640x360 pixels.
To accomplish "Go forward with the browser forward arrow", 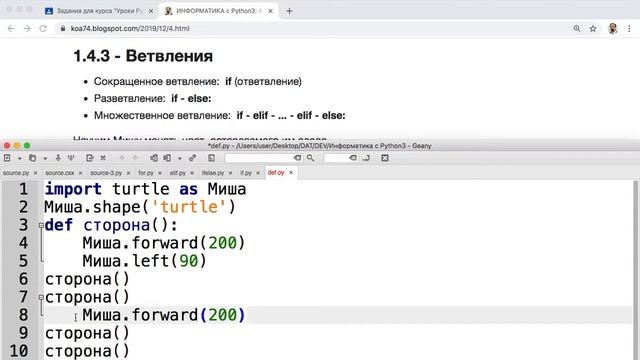I will (27, 29).
